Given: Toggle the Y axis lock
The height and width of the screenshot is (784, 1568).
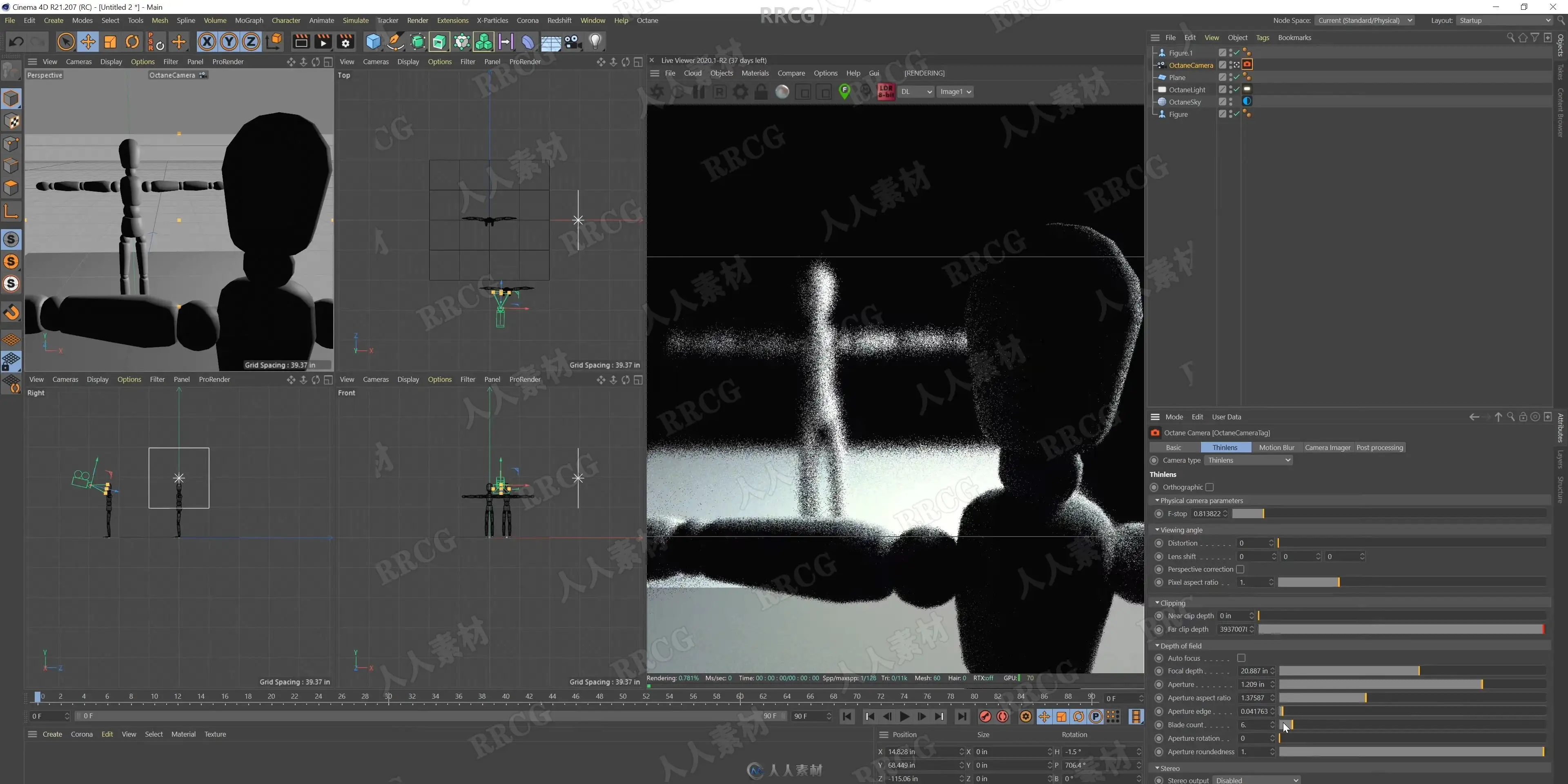Looking at the screenshot, I should pyautogui.click(x=229, y=42).
